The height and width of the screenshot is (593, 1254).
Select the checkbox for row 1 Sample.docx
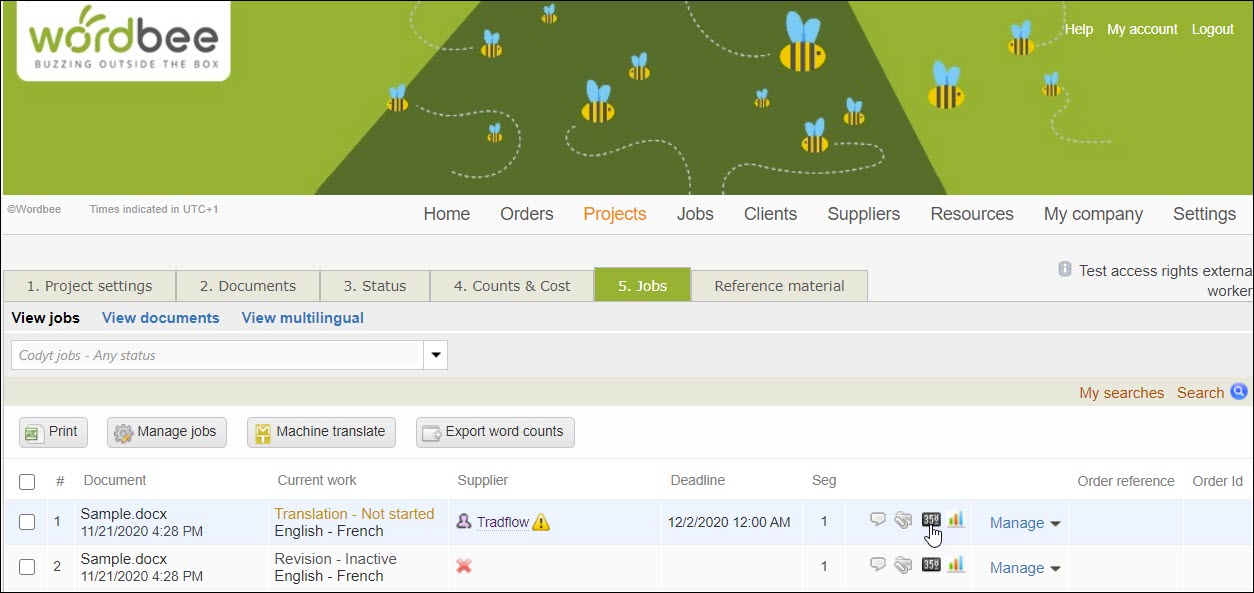click(x=27, y=522)
